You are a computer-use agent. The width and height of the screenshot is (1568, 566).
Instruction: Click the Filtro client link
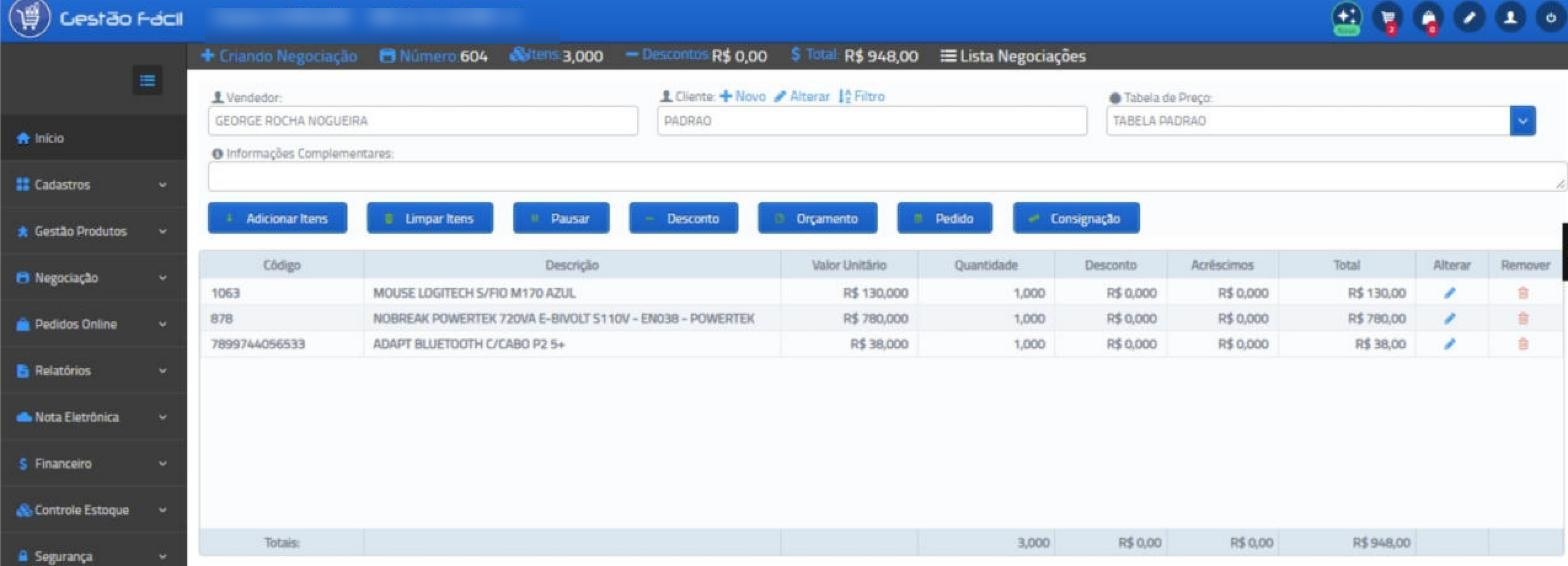[x=861, y=96]
